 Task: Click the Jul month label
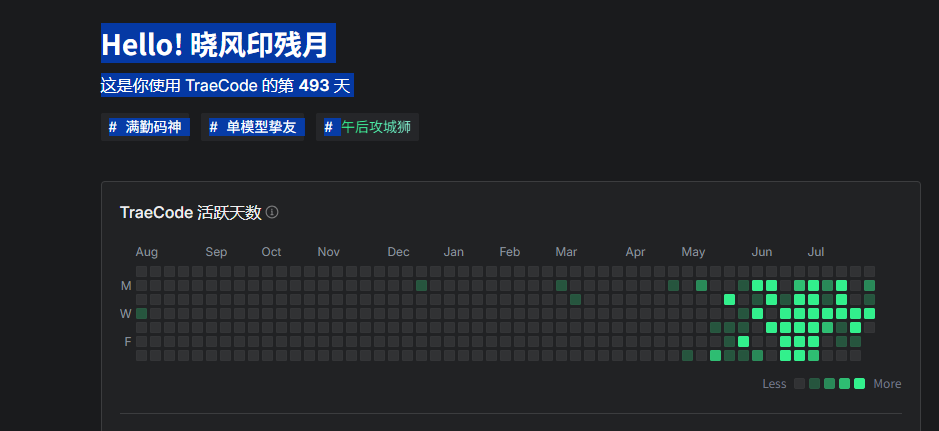(816, 252)
